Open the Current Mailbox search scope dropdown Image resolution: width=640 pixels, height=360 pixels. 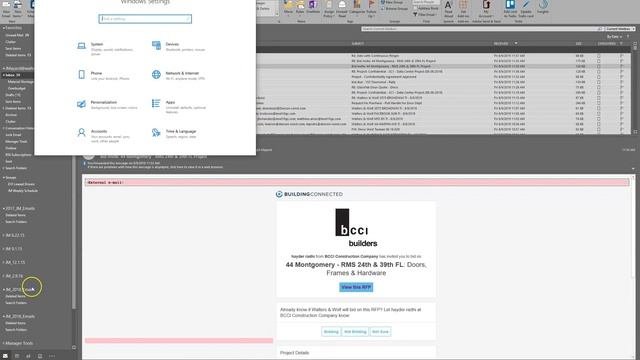[620, 29]
